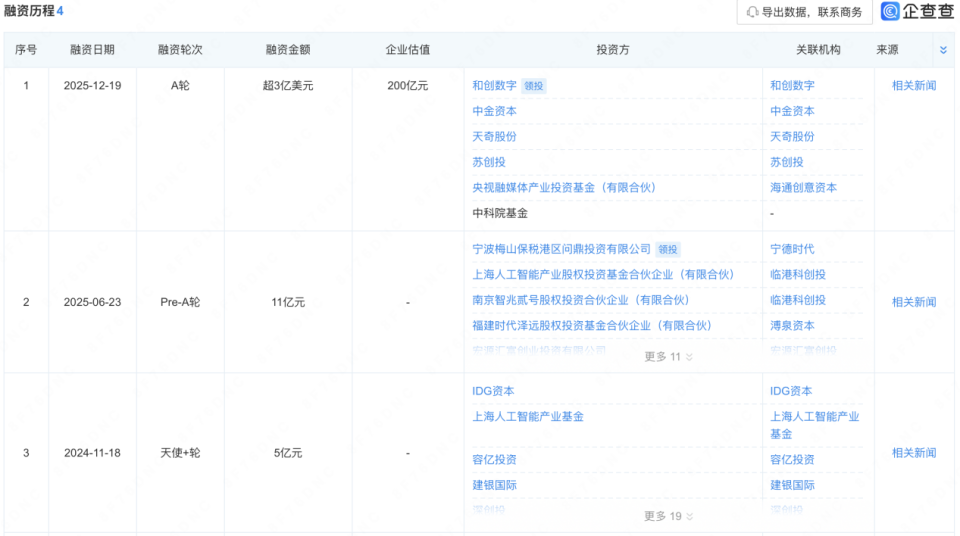Click the 序号 column header
The image size is (960, 536).
pyautogui.click(x=26, y=50)
